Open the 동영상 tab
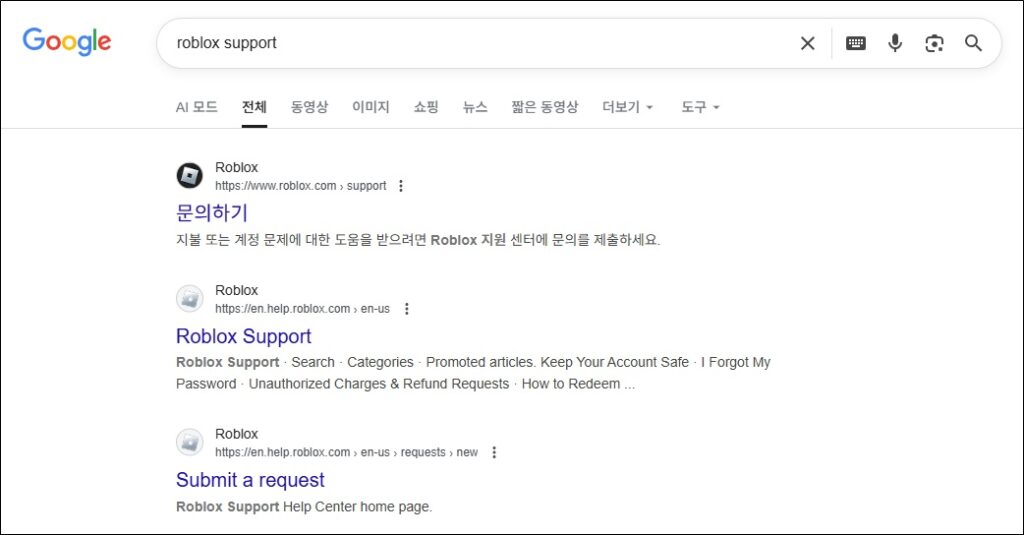 (309, 107)
